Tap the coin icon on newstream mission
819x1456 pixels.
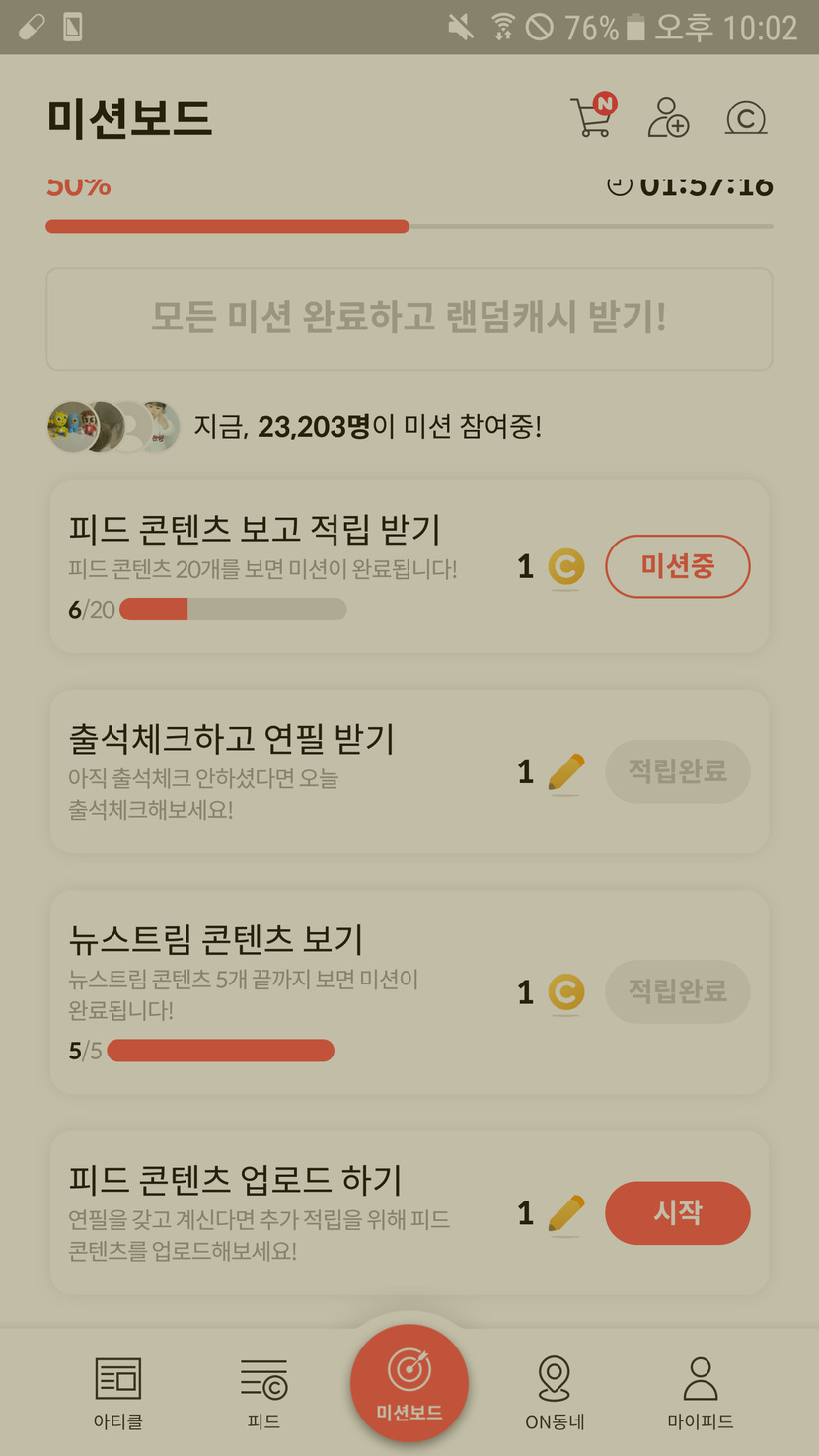[x=566, y=992]
